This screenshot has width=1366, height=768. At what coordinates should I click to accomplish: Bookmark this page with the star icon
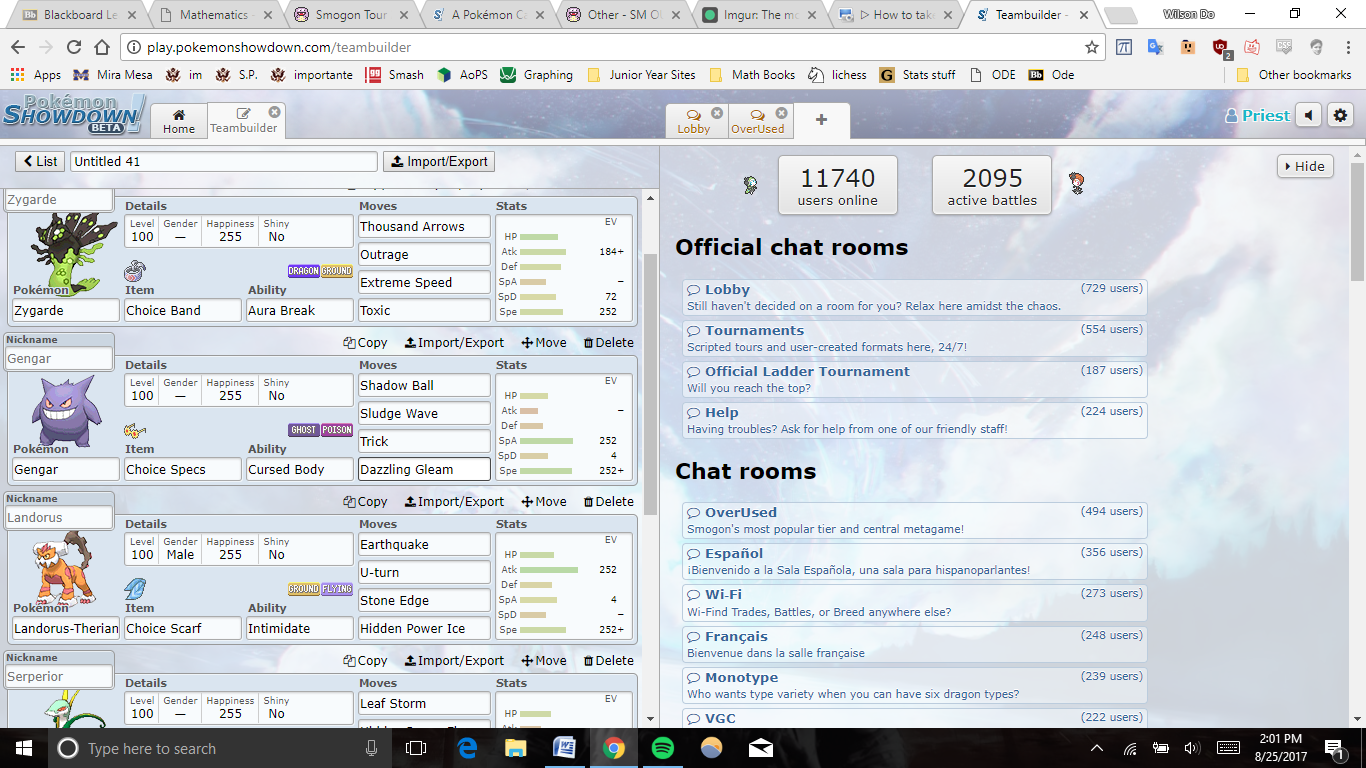[1091, 47]
